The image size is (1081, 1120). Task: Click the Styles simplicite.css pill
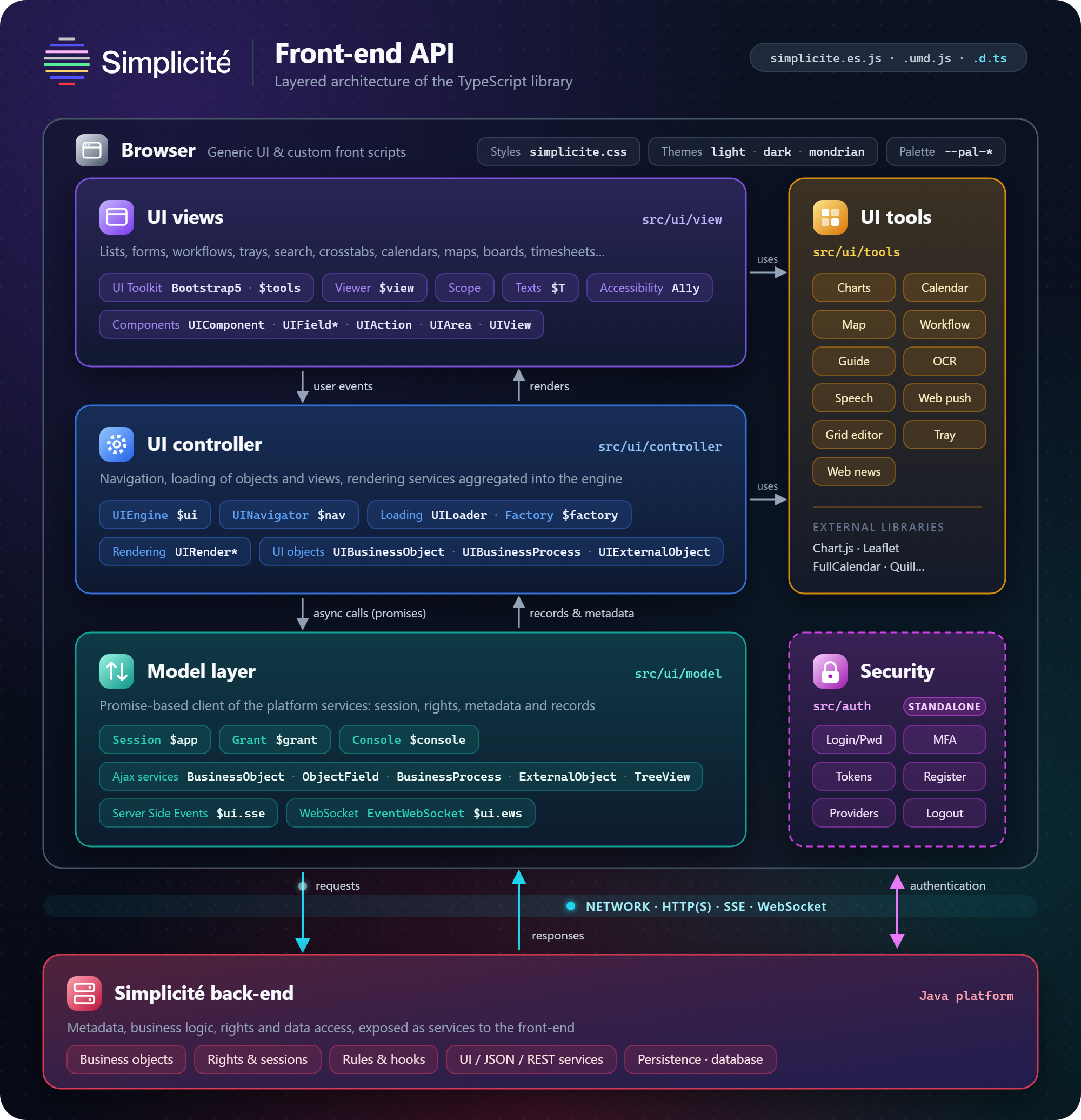(558, 151)
